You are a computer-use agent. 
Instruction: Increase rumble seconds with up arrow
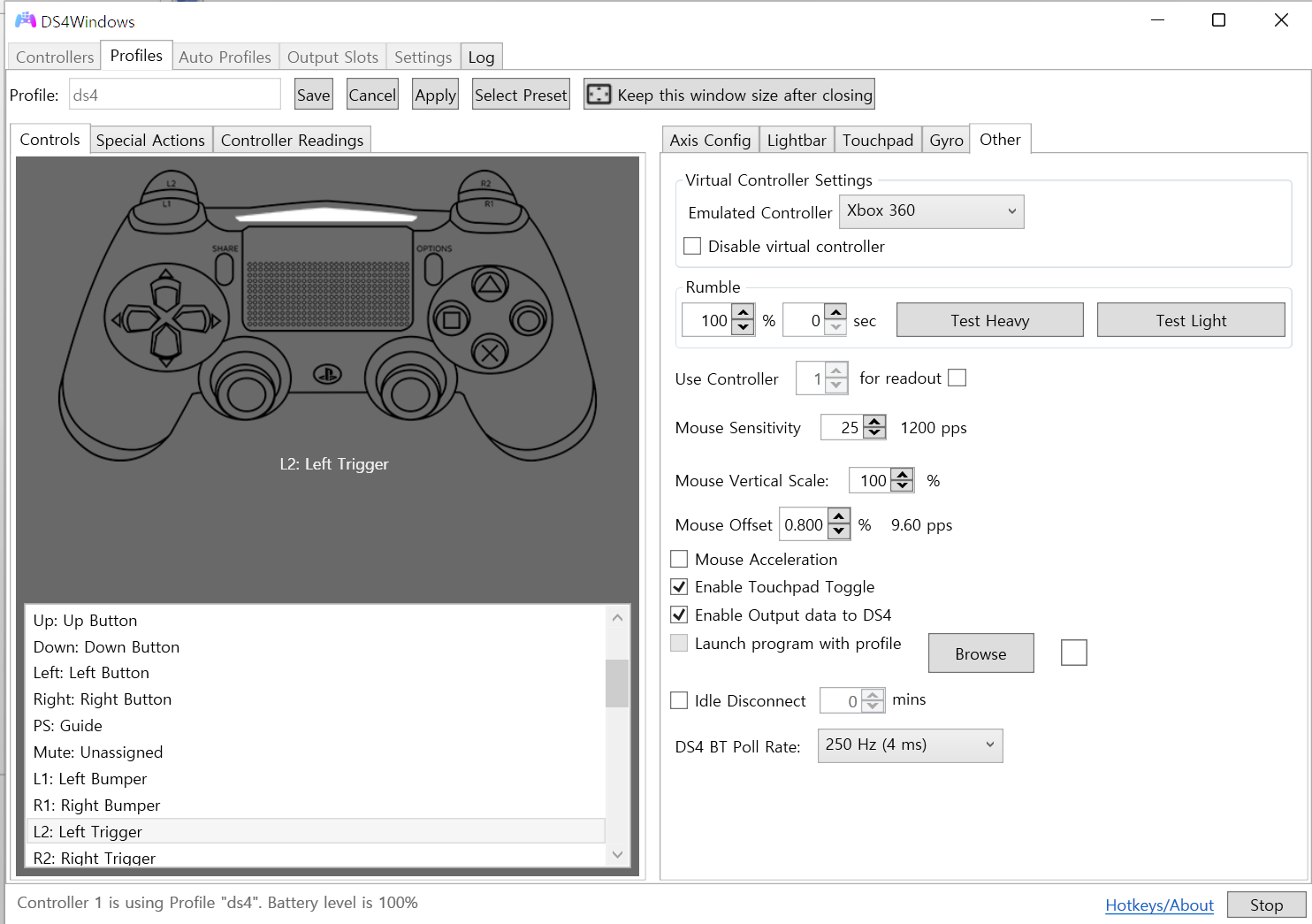[x=835, y=312]
